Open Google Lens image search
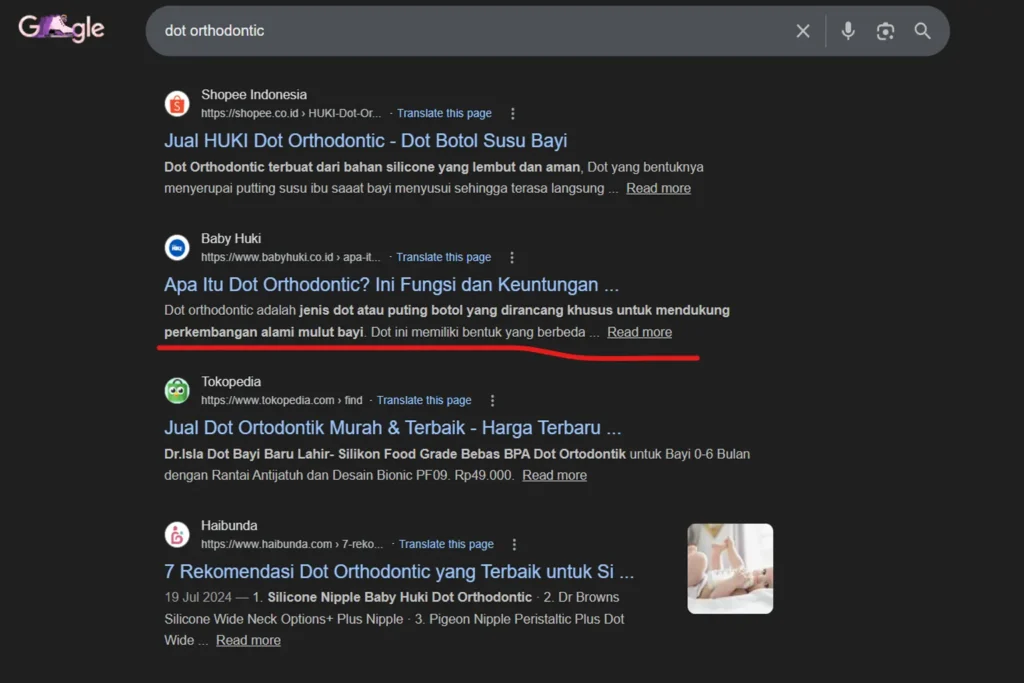 coord(885,31)
